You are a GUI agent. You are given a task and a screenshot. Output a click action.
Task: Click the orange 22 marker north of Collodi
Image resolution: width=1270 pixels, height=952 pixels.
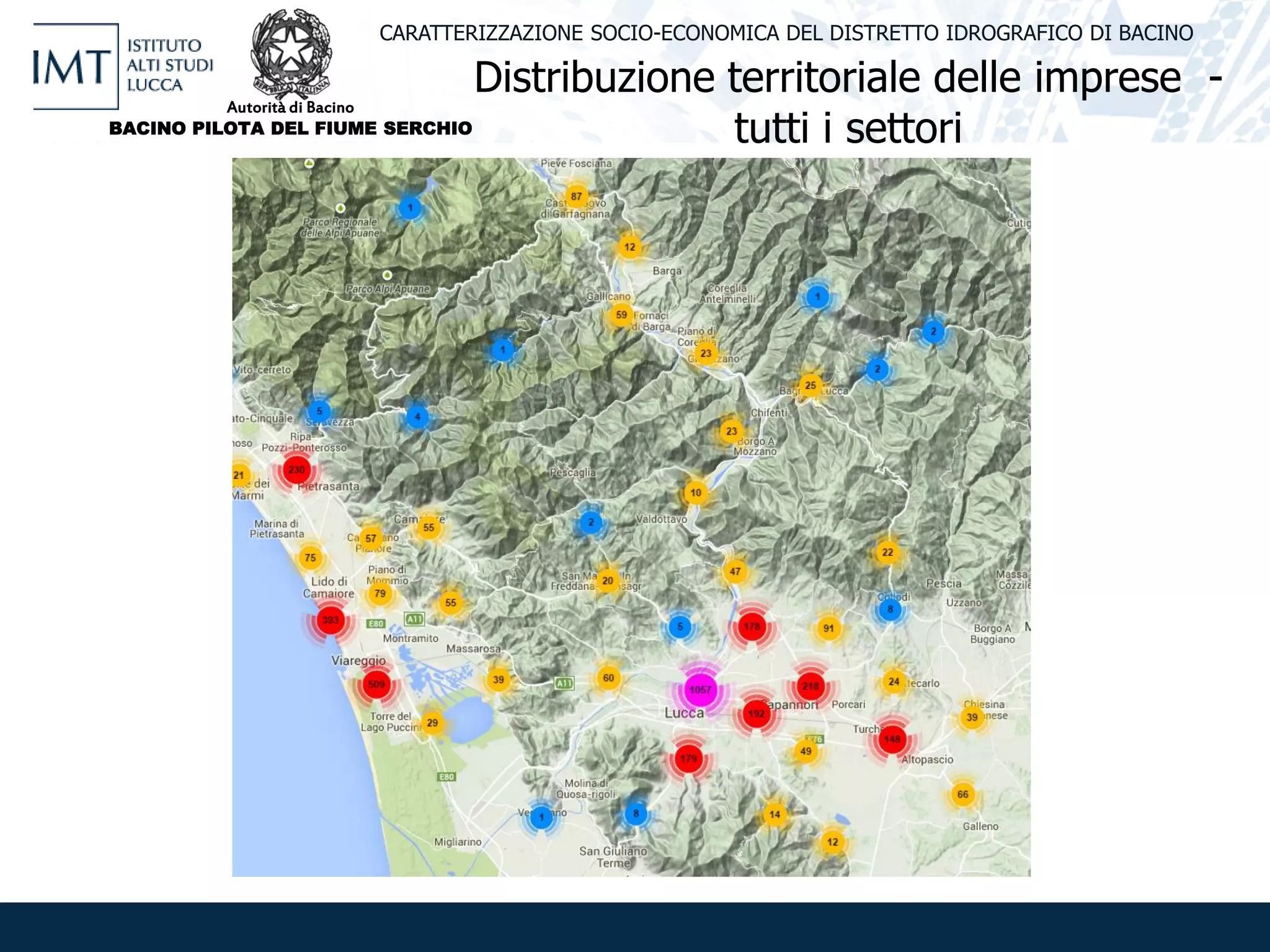click(887, 552)
